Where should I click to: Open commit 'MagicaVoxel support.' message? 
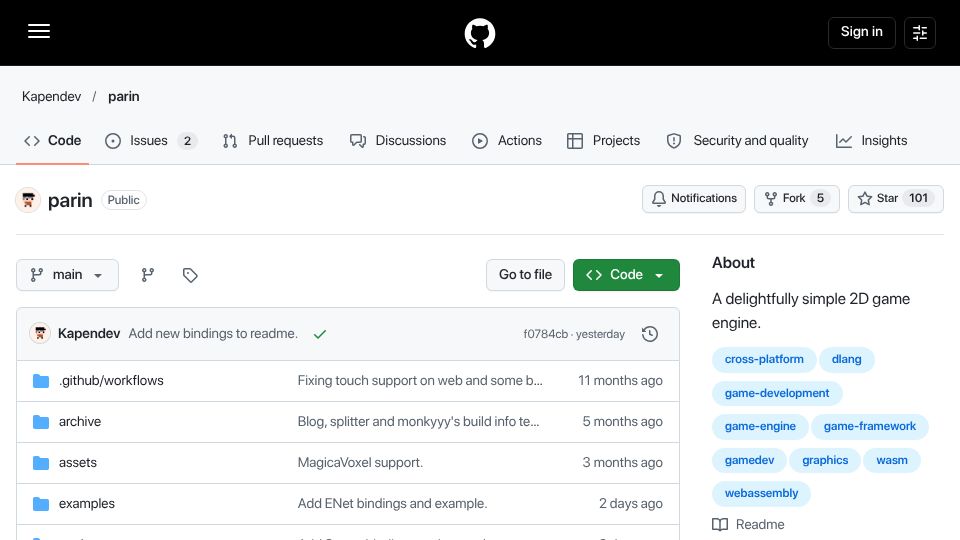pos(360,463)
